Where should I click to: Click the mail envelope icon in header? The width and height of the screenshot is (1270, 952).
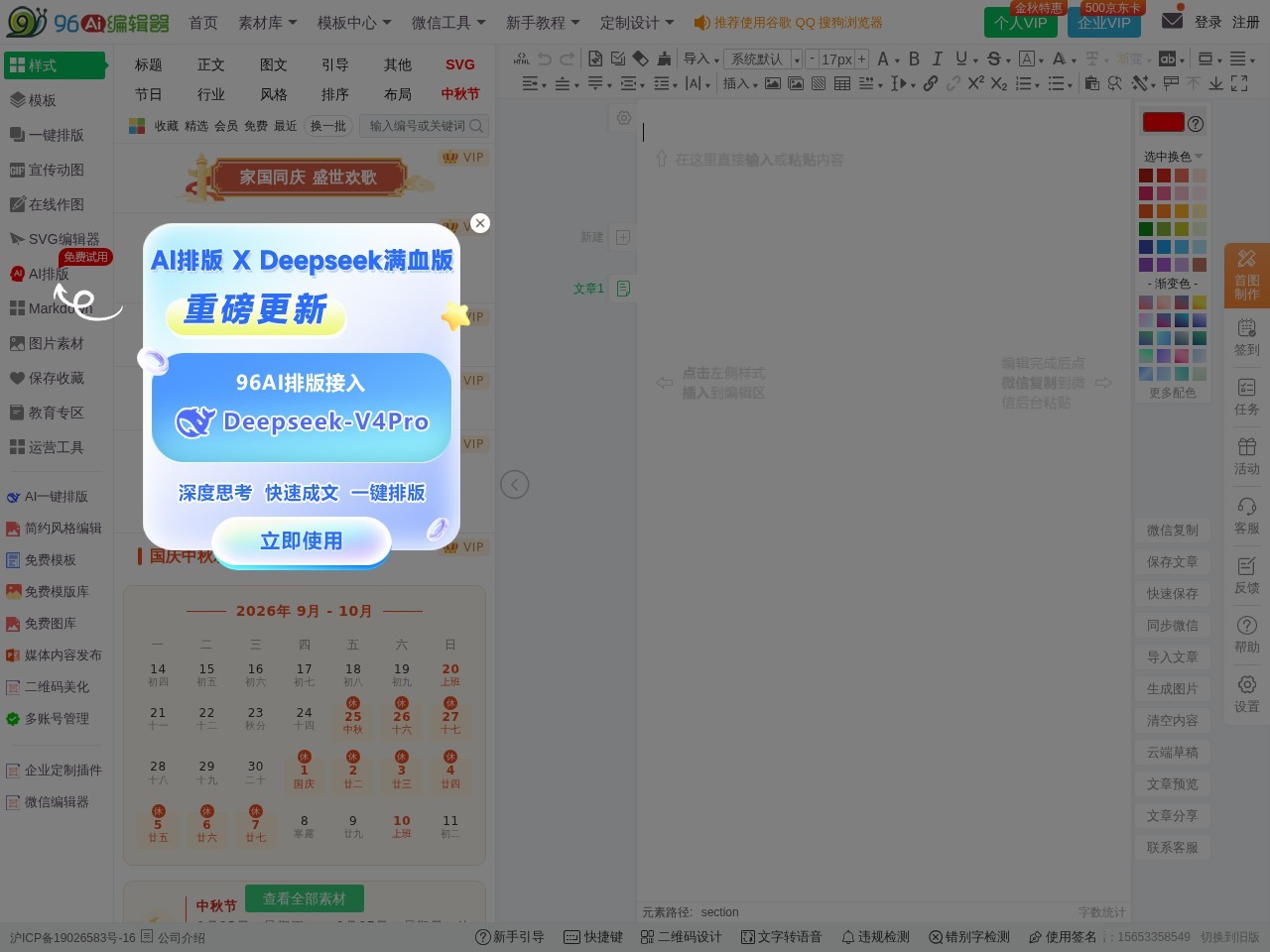(x=1172, y=20)
